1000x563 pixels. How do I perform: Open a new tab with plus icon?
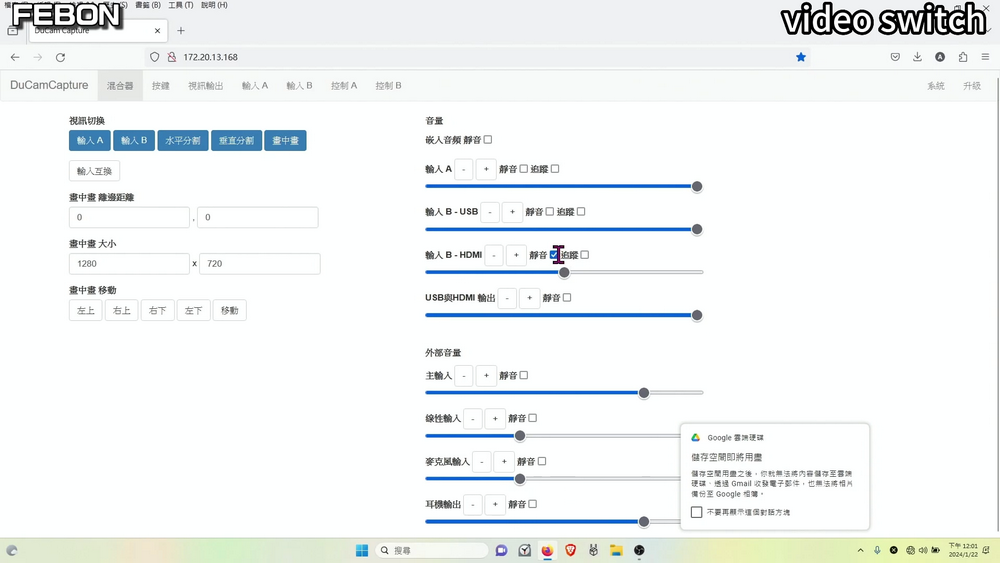coord(180,31)
